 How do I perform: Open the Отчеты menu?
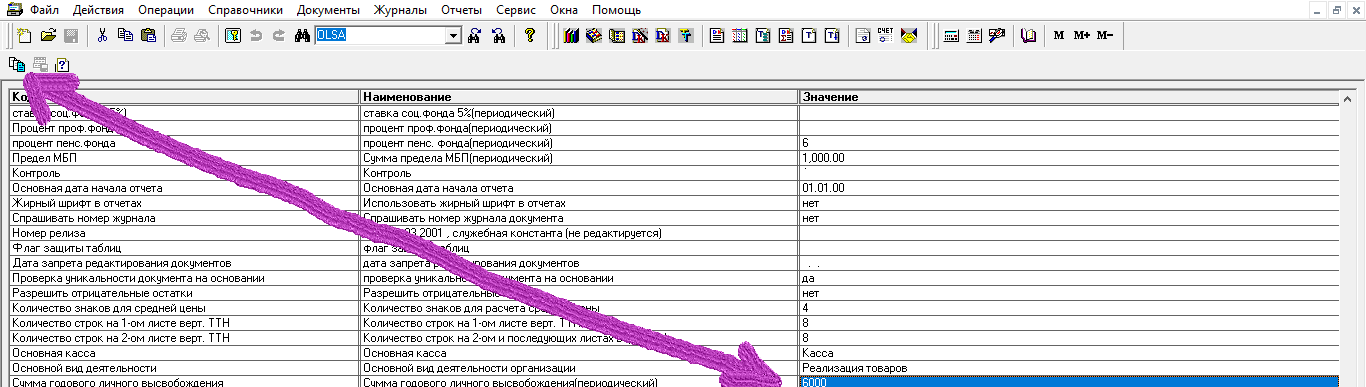pyautogui.click(x=461, y=9)
